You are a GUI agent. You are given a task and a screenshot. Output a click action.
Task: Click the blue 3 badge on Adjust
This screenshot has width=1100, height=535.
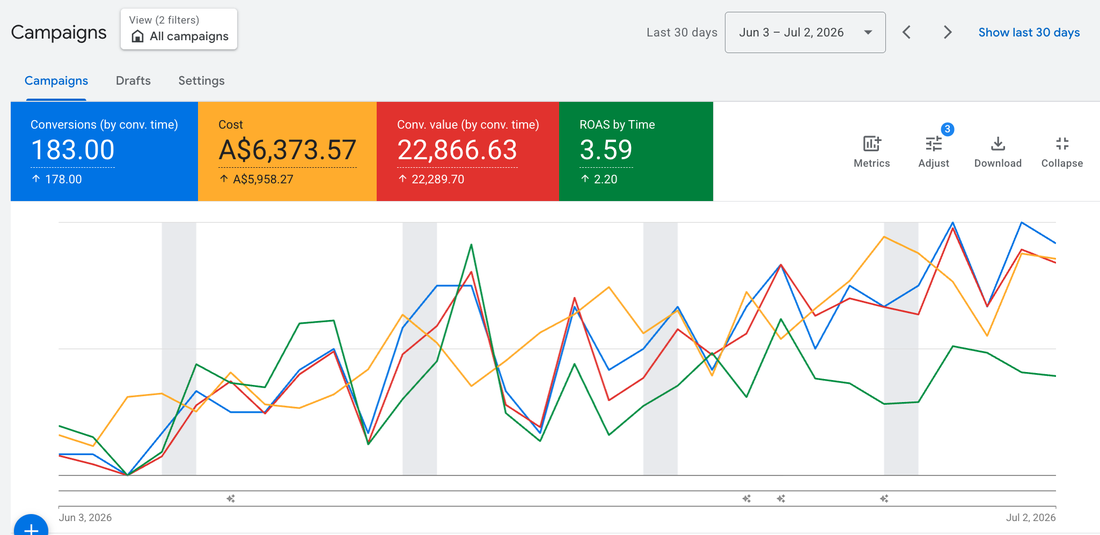[x=947, y=129]
